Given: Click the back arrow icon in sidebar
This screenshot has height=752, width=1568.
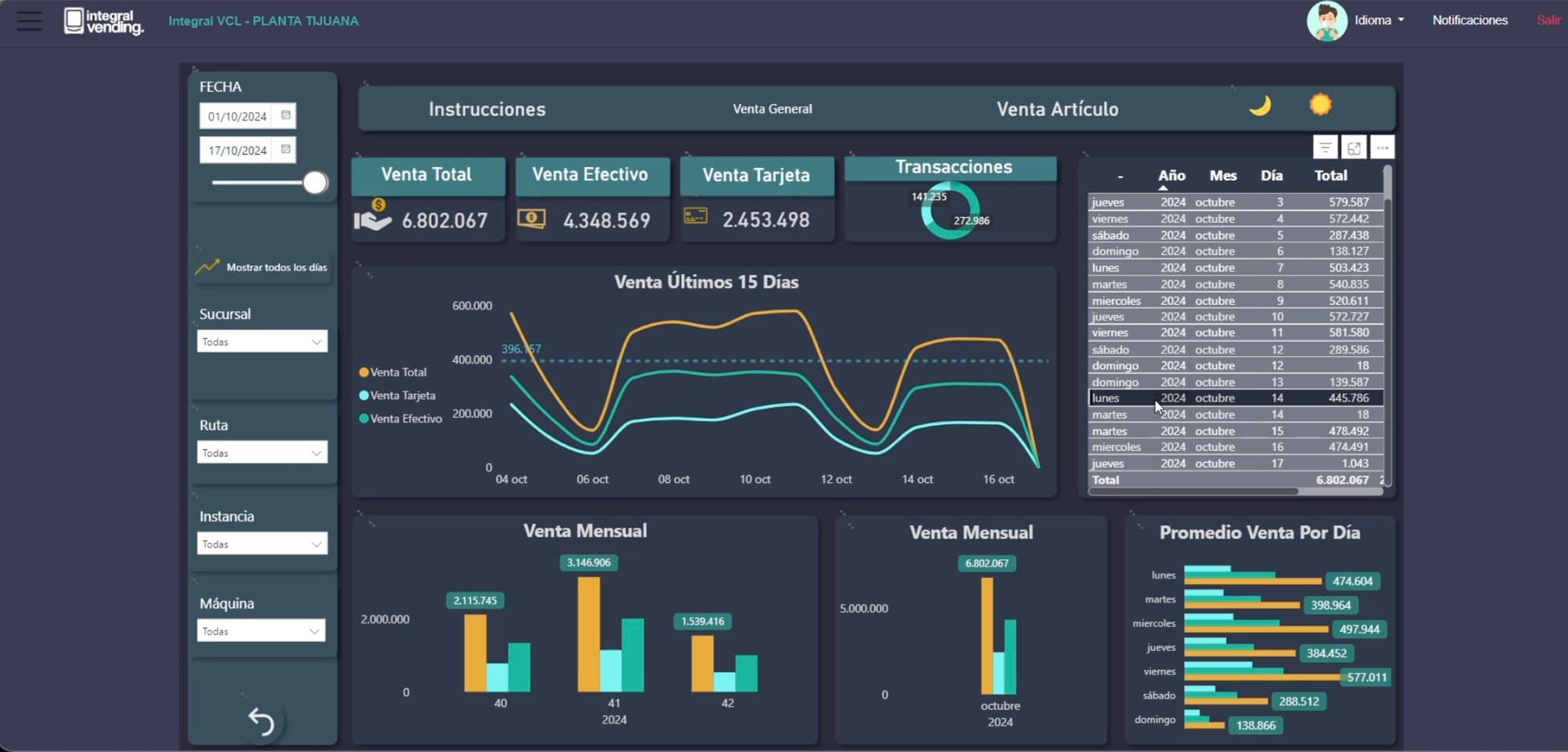Looking at the screenshot, I should pos(261,721).
